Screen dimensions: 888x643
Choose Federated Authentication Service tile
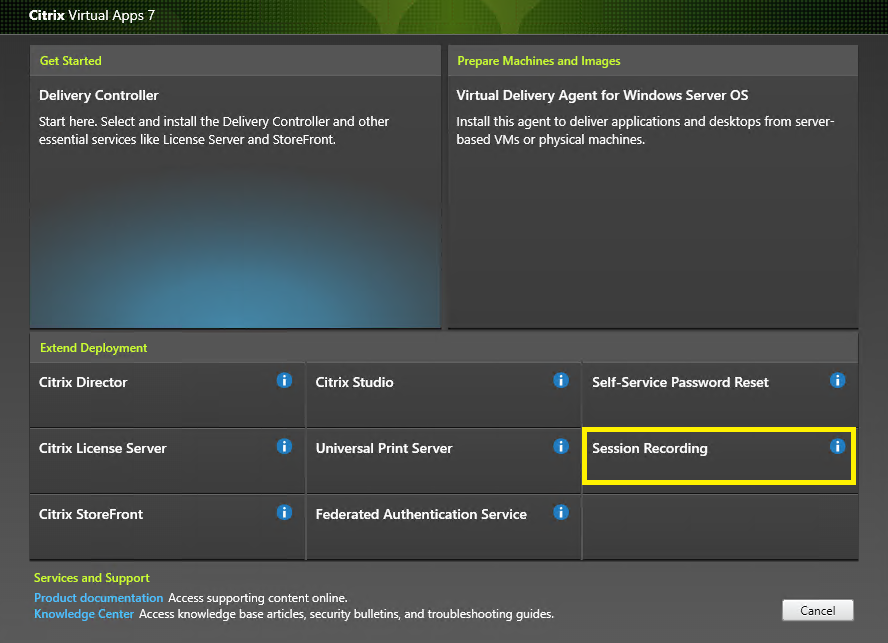443,527
